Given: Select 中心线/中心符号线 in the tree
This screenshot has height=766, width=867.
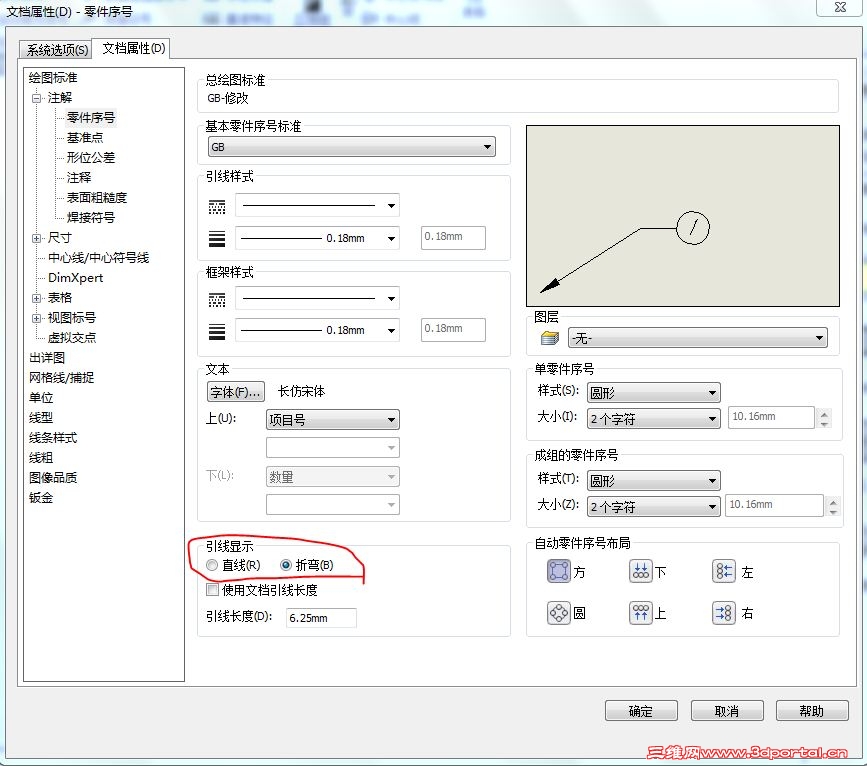Looking at the screenshot, I should click(x=98, y=257).
